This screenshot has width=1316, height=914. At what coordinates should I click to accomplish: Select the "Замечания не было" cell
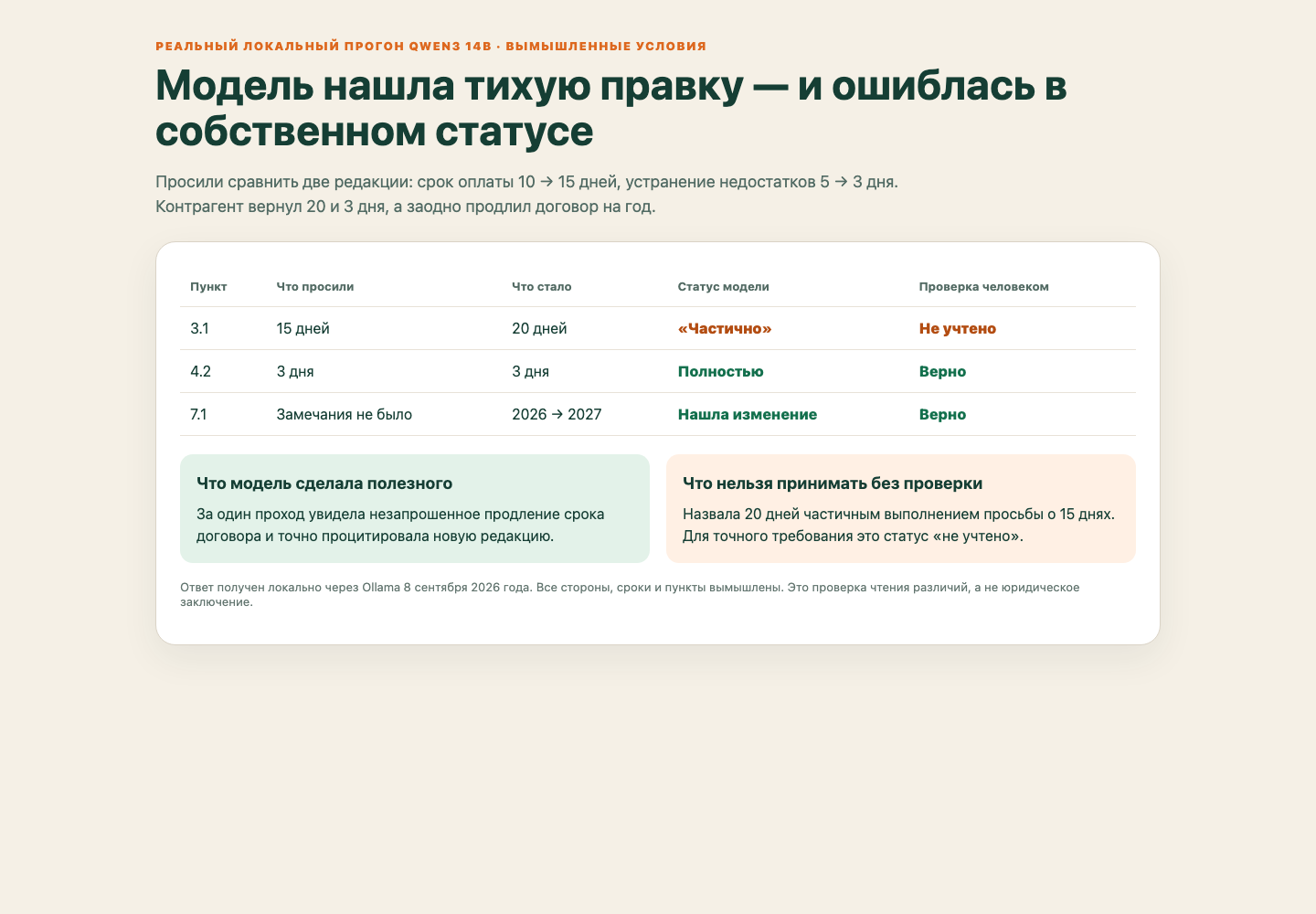pyautogui.click(x=345, y=414)
